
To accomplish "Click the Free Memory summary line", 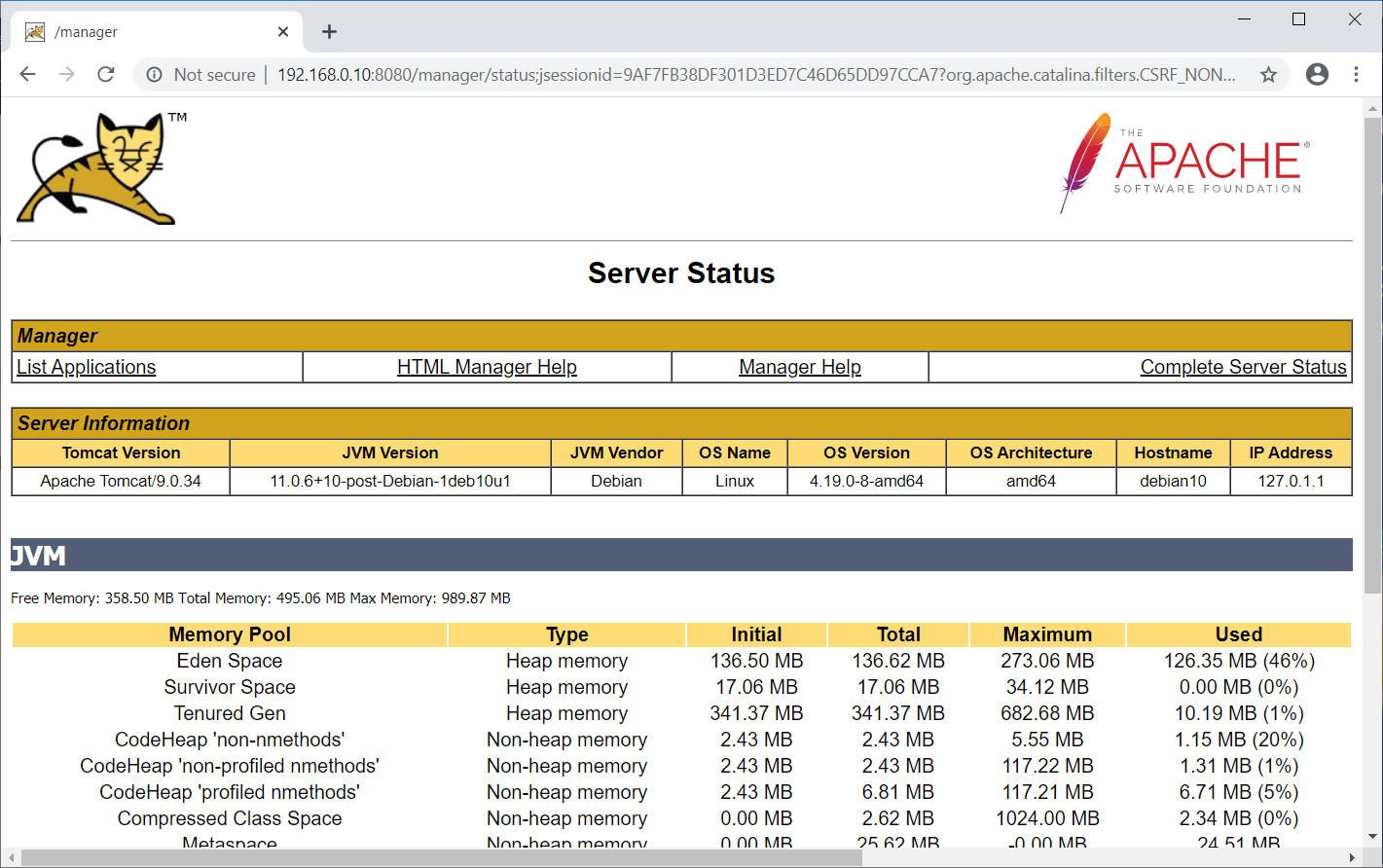I will pos(261,598).
